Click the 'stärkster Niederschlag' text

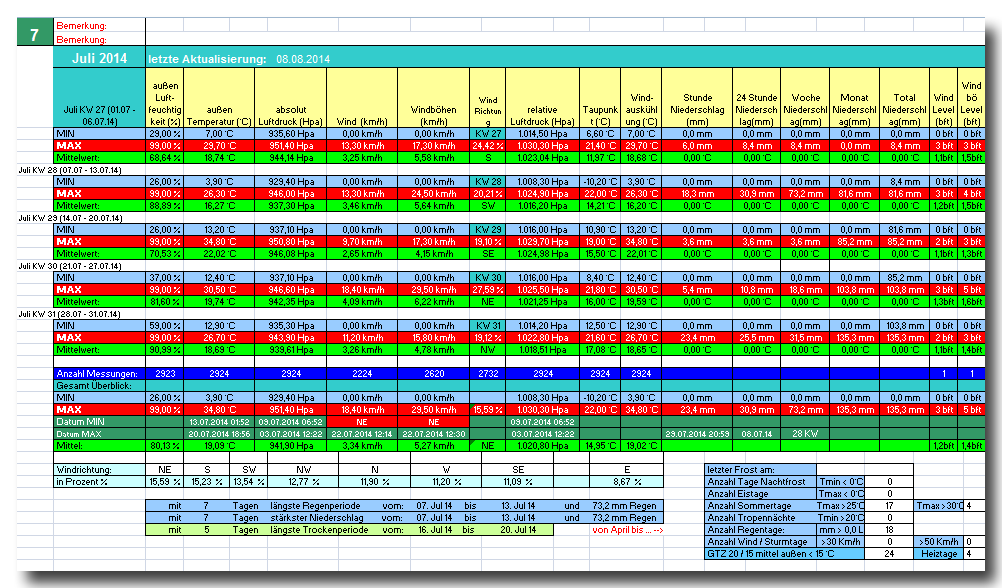[x=316, y=518]
